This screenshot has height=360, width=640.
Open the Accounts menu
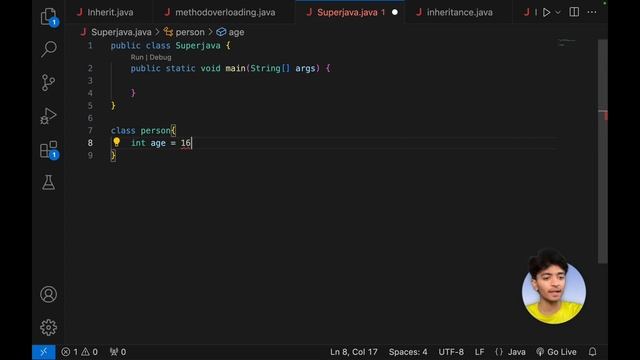click(49, 294)
